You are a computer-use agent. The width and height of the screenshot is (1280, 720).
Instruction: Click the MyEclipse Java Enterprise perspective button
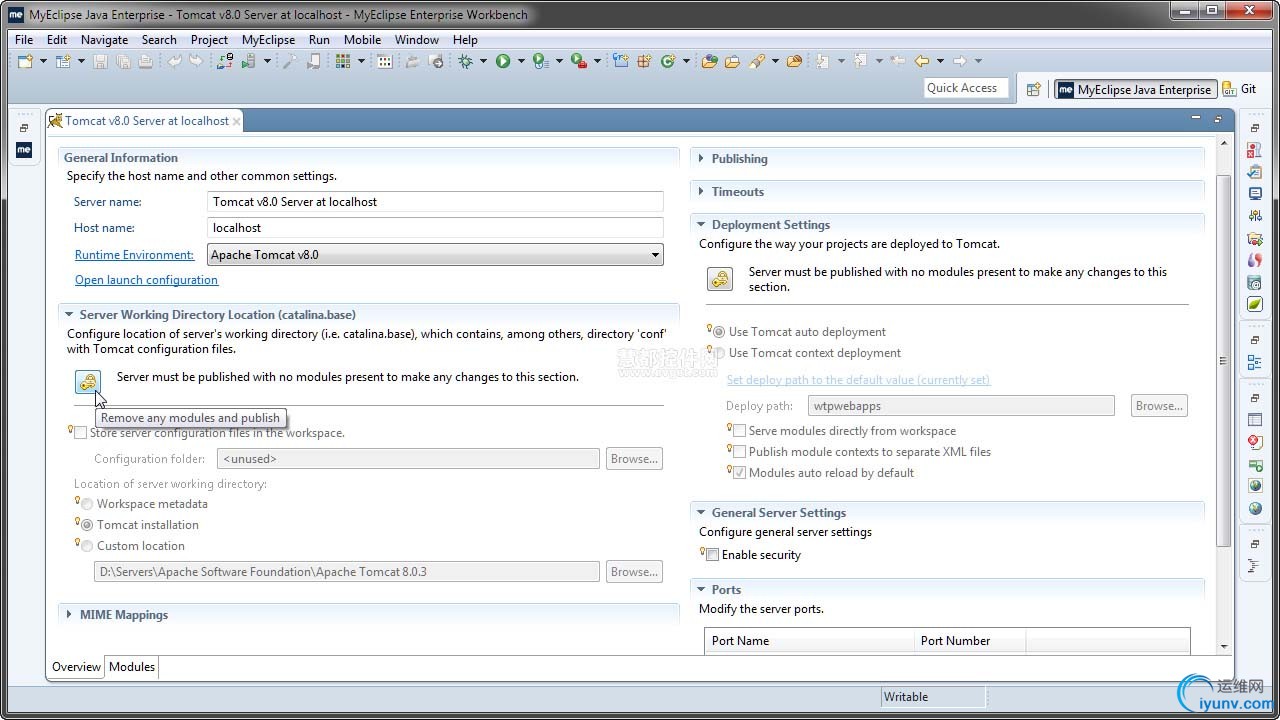click(1136, 89)
